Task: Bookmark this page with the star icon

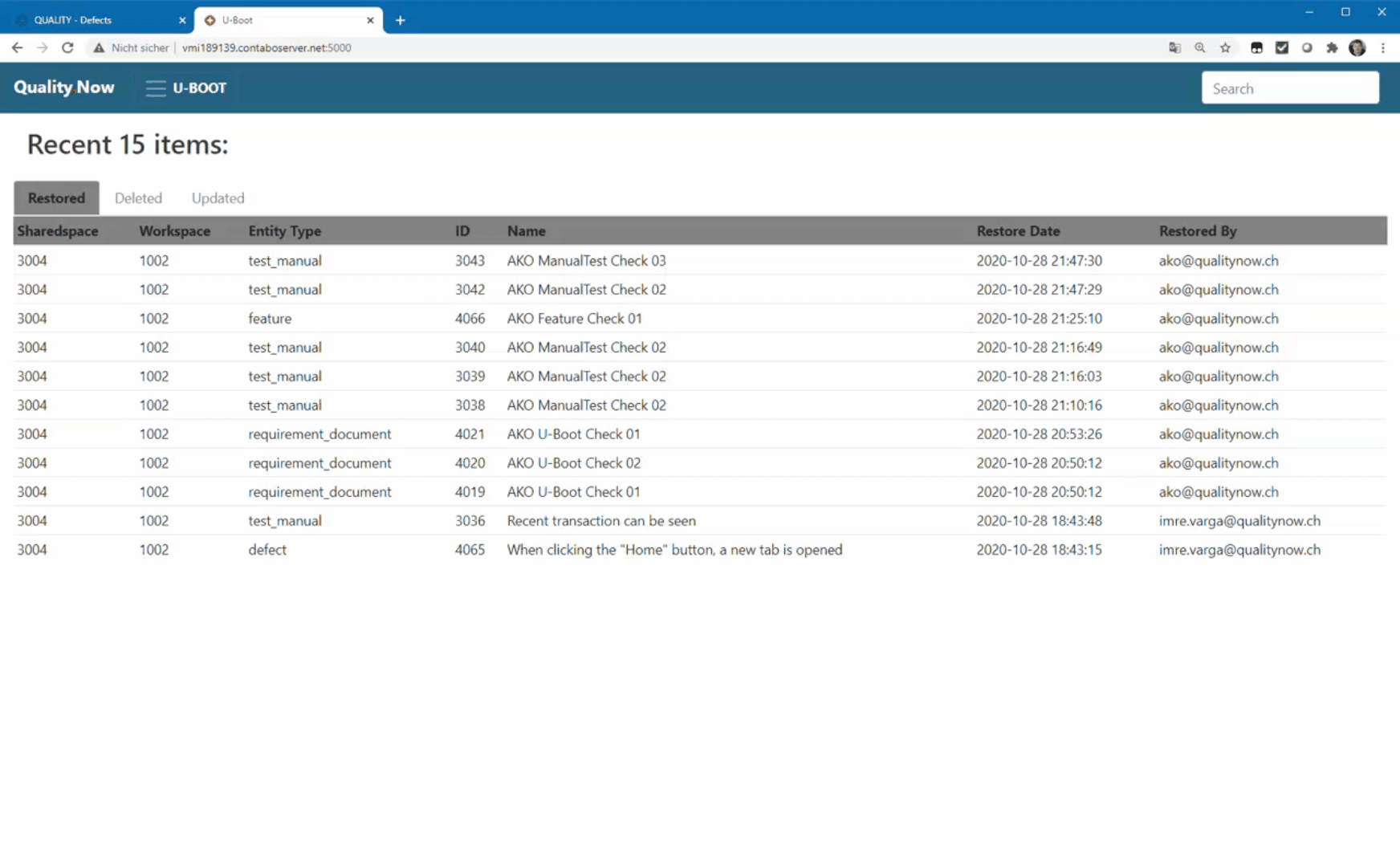Action: coord(1225,47)
